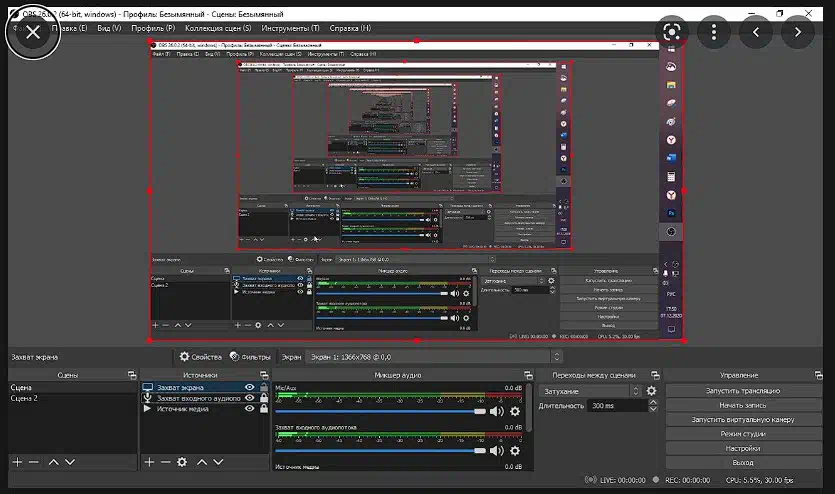
Task: Go to the next image arrow
Action: (798, 32)
